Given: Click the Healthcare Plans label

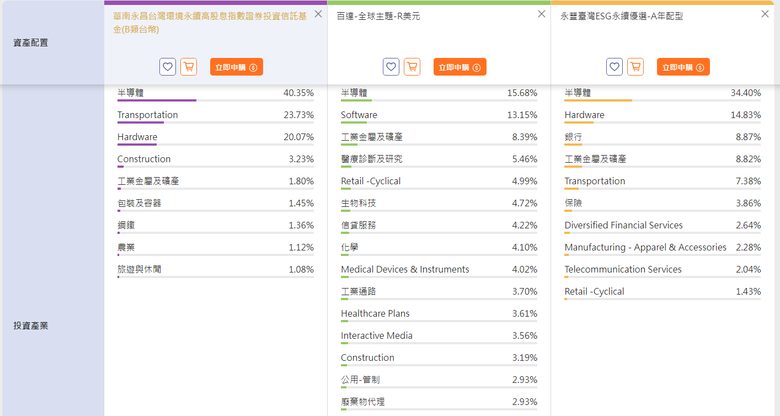Looking at the screenshot, I should [x=375, y=313].
